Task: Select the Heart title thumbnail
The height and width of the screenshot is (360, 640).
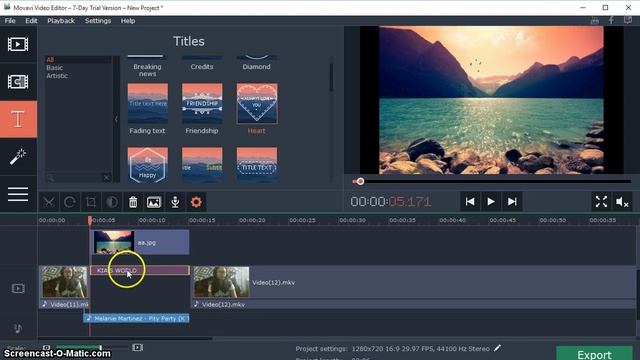Action: pos(257,103)
